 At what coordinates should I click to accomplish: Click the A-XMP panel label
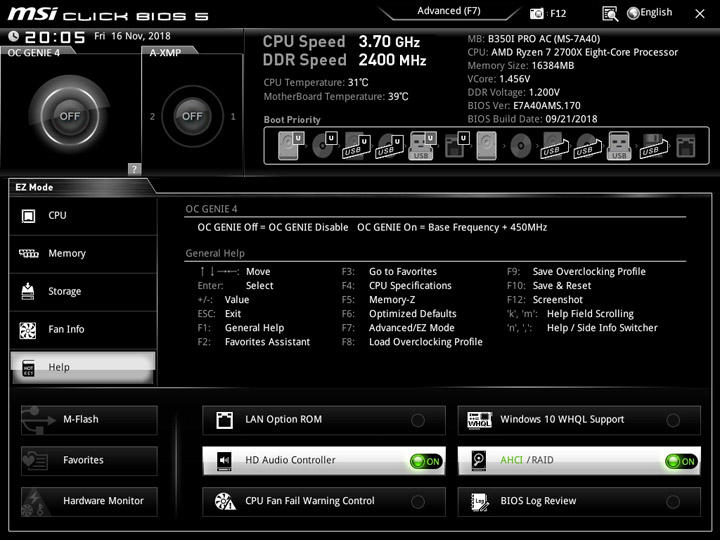click(x=165, y=52)
